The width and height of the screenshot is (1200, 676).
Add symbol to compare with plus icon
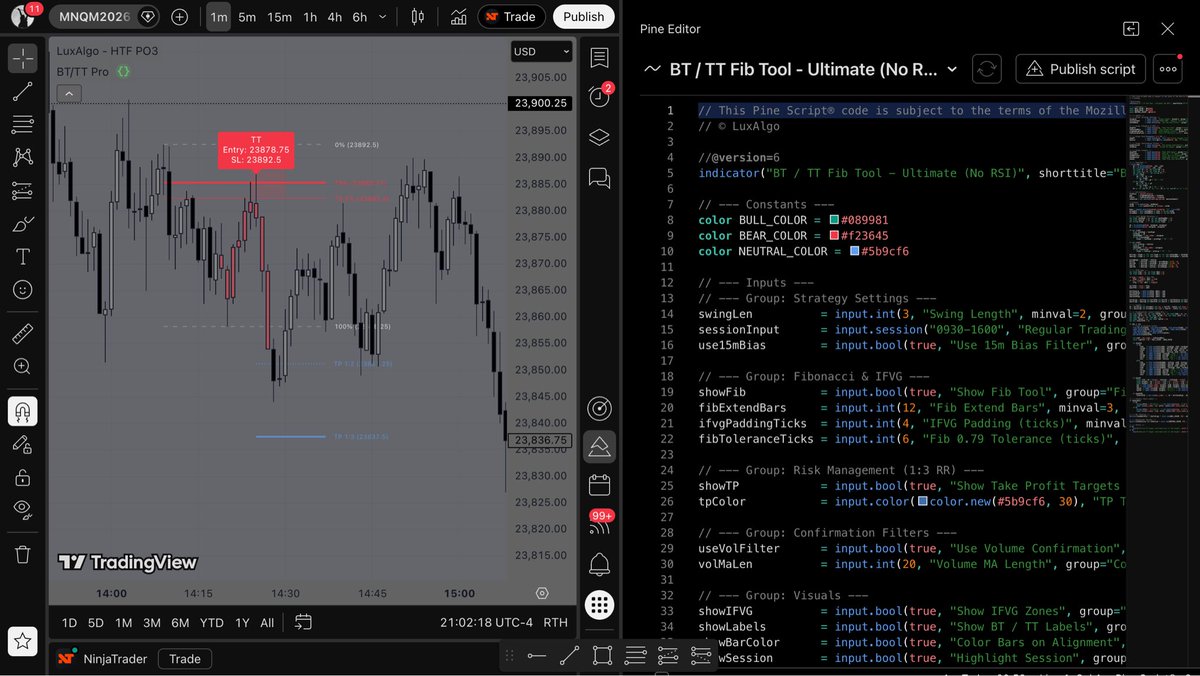pyautogui.click(x=179, y=17)
